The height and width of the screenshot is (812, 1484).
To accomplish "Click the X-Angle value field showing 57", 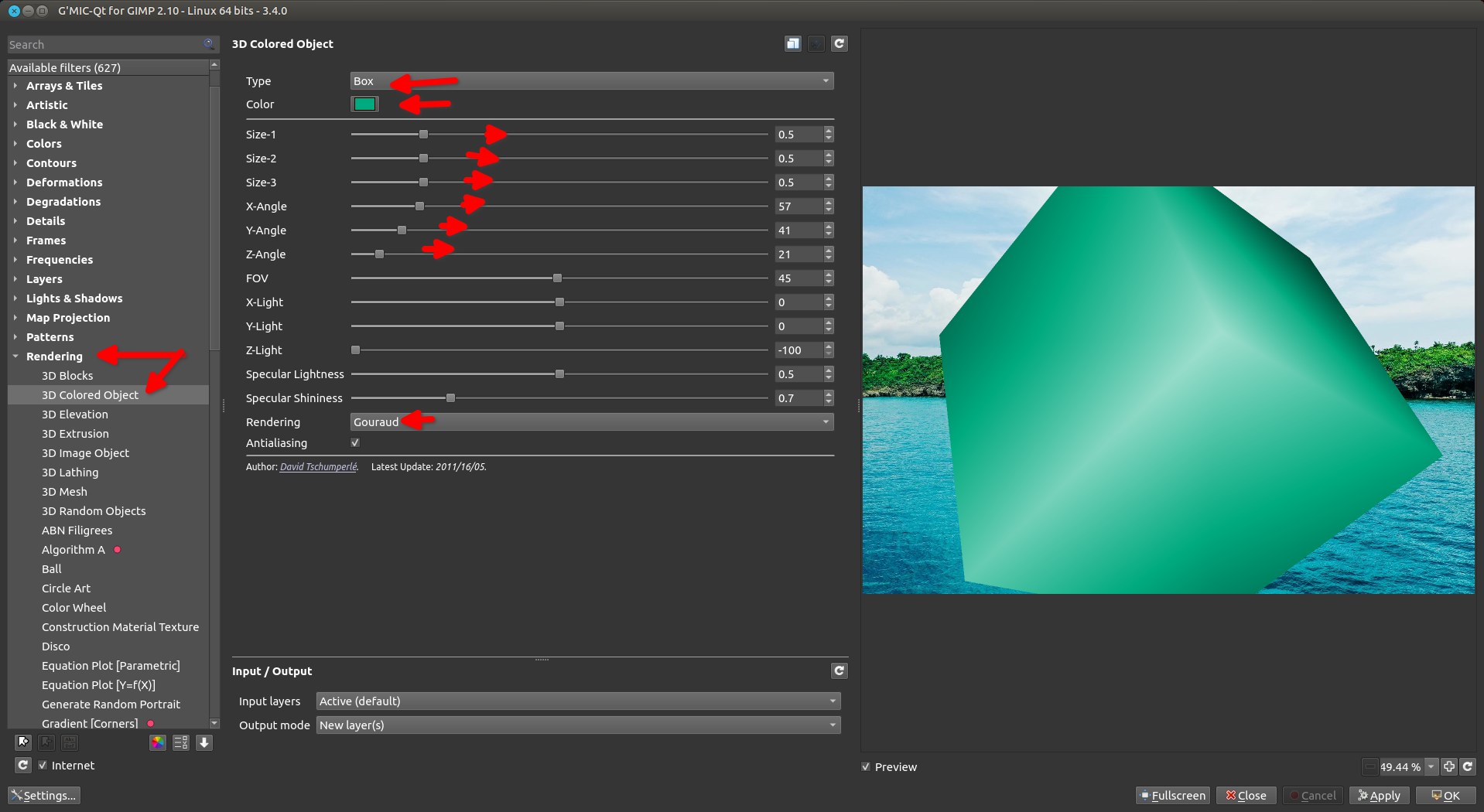I will [798, 206].
